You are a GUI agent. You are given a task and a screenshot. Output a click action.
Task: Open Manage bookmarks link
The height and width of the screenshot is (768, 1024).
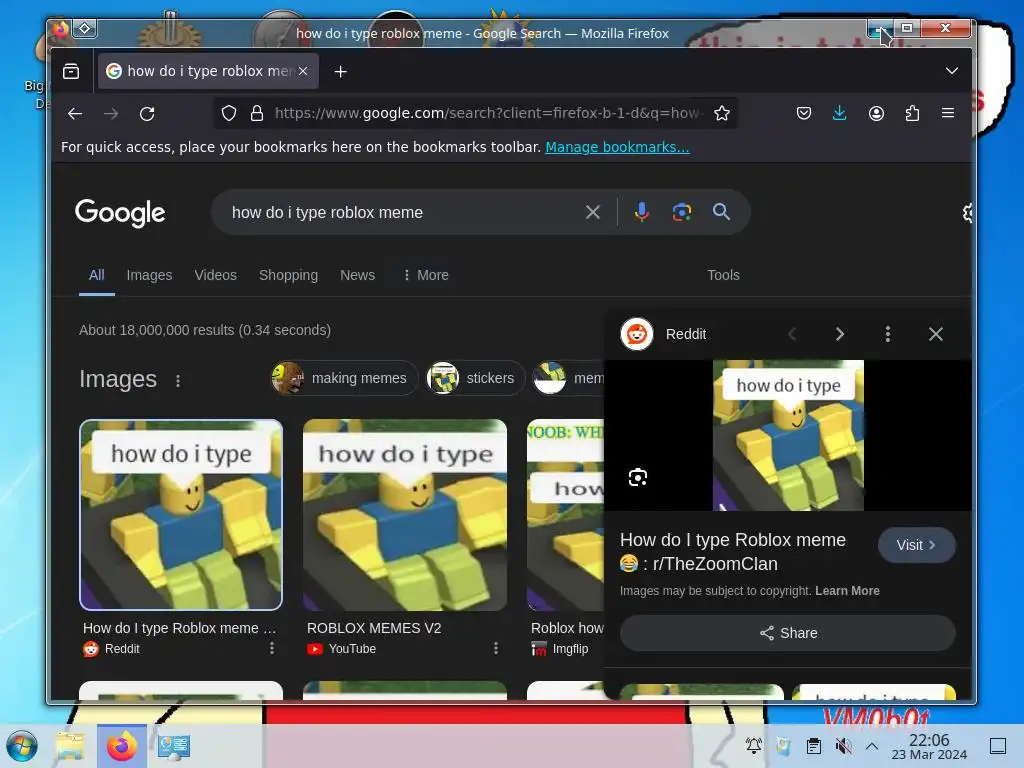click(x=617, y=147)
